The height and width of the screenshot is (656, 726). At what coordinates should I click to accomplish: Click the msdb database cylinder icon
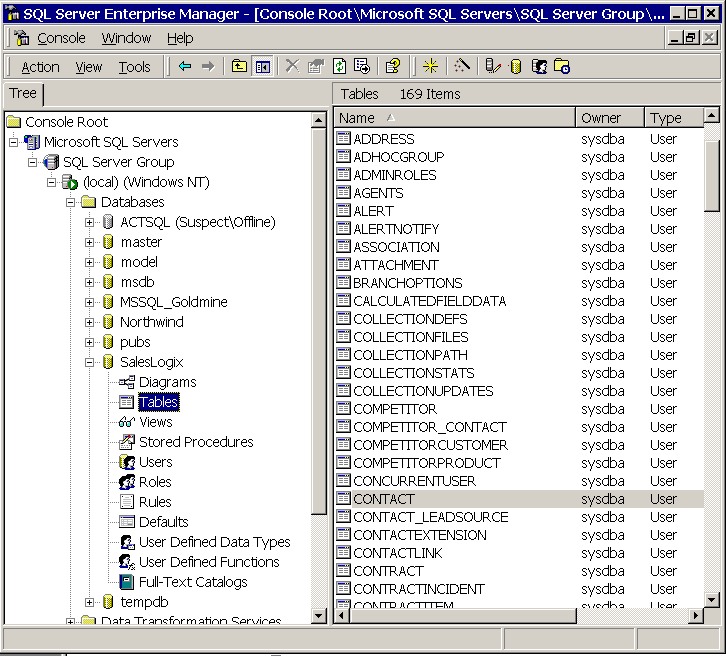[108, 282]
